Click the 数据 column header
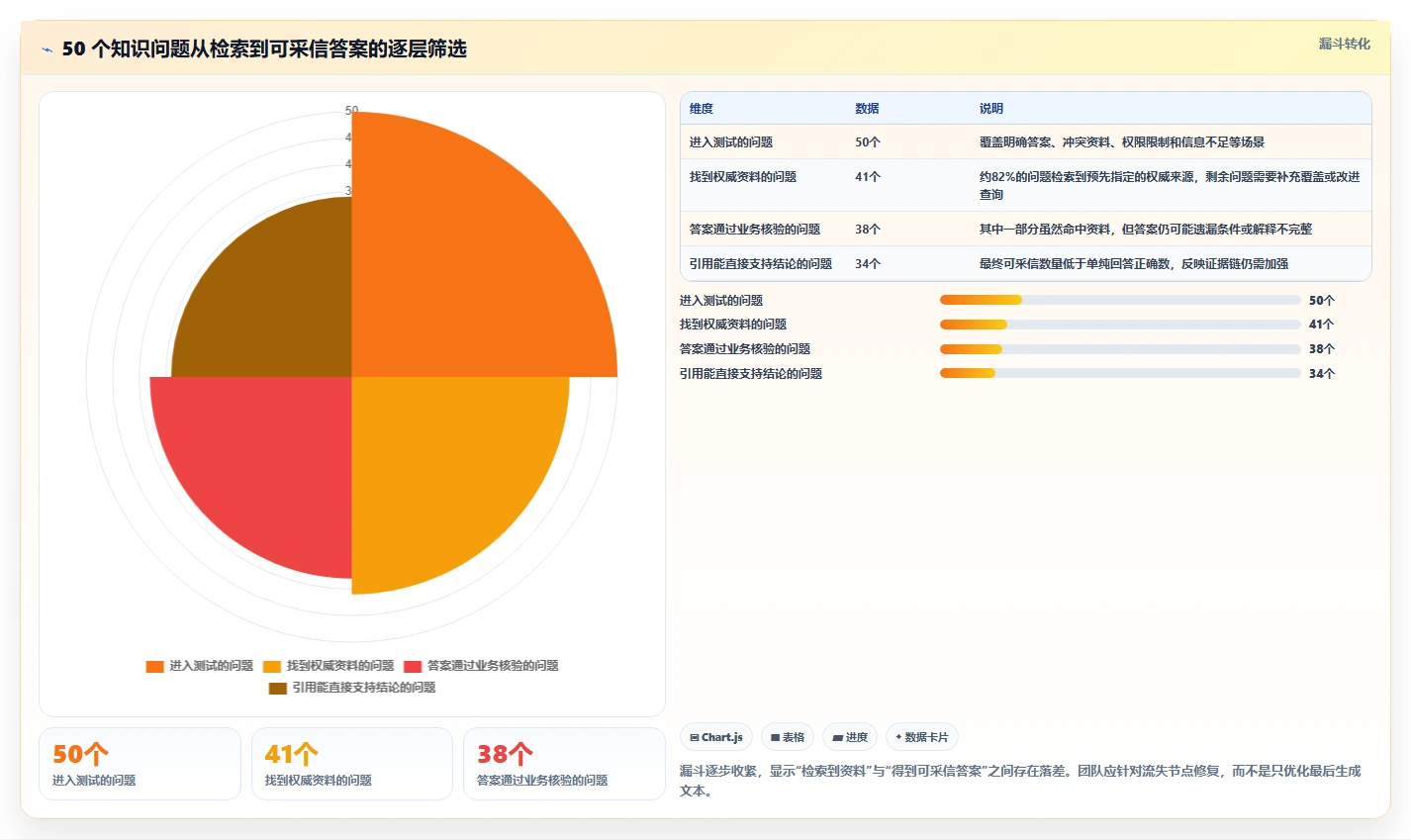 click(x=867, y=109)
